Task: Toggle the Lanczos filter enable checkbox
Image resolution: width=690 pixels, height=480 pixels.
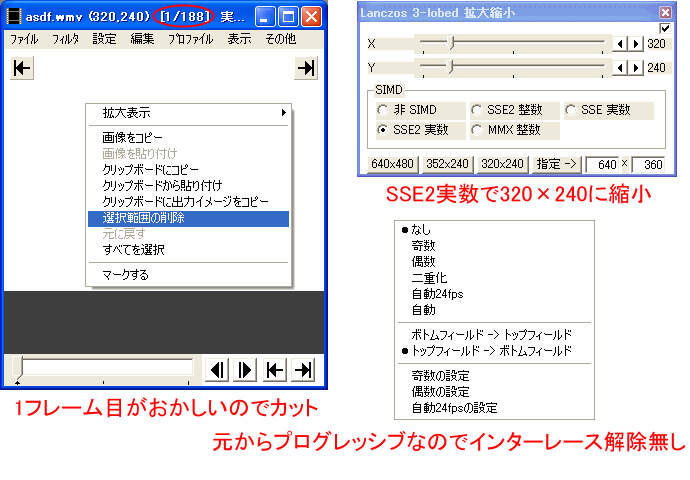Action: [665, 28]
